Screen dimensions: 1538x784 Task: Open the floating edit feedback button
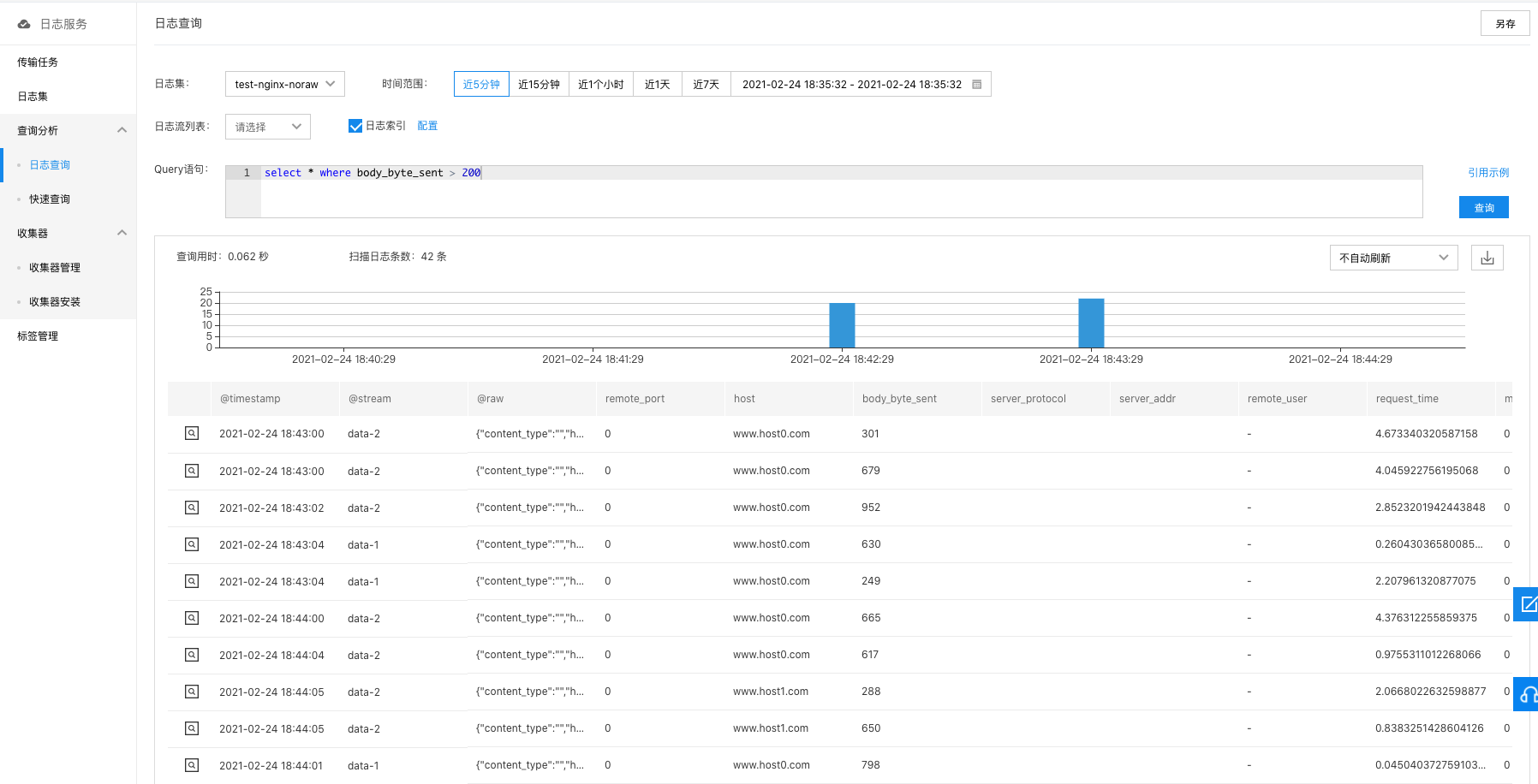click(x=1527, y=604)
